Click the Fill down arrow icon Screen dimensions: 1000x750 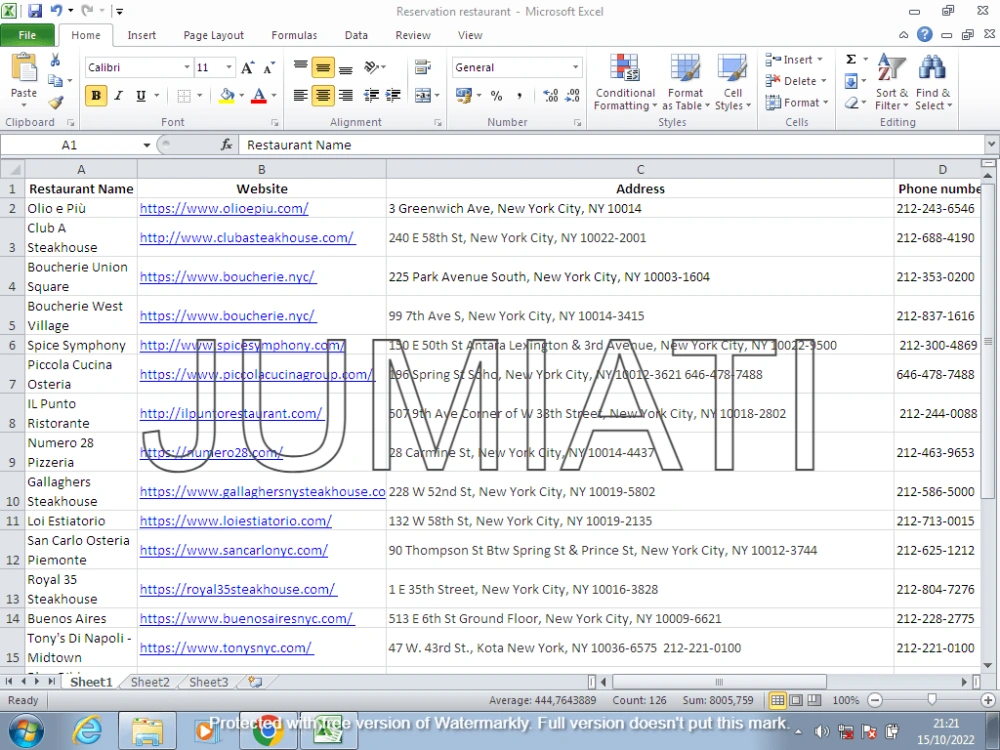[851, 81]
